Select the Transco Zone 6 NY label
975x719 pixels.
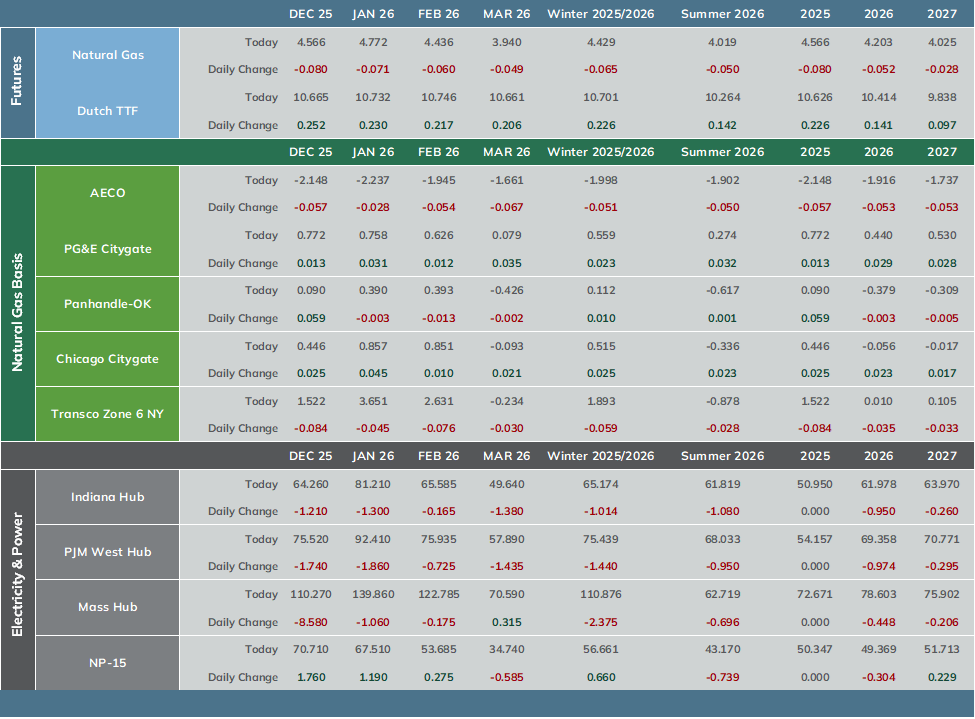(x=108, y=414)
